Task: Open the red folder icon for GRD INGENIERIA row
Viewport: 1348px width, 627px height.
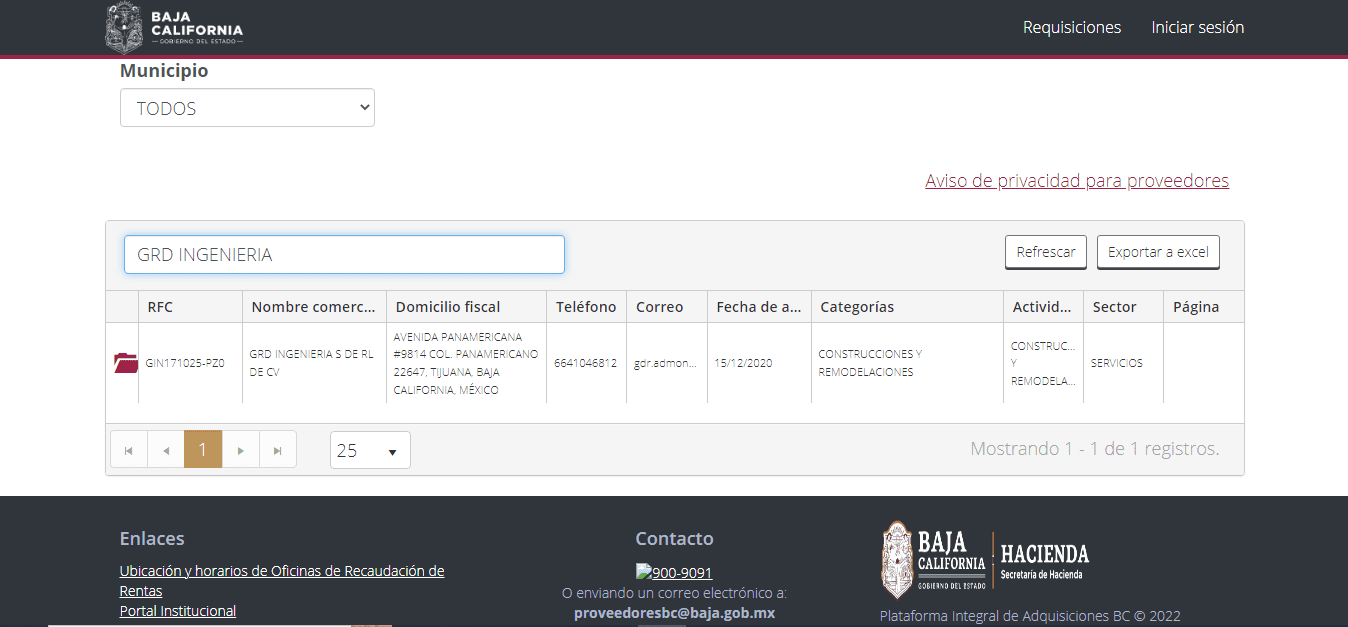Action: 126,363
